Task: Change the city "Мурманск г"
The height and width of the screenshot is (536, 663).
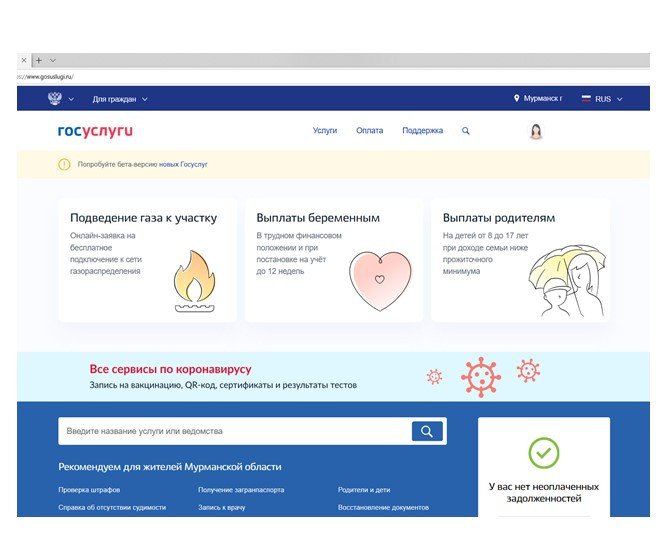Action: pyautogui.click(x=543, y=98)
